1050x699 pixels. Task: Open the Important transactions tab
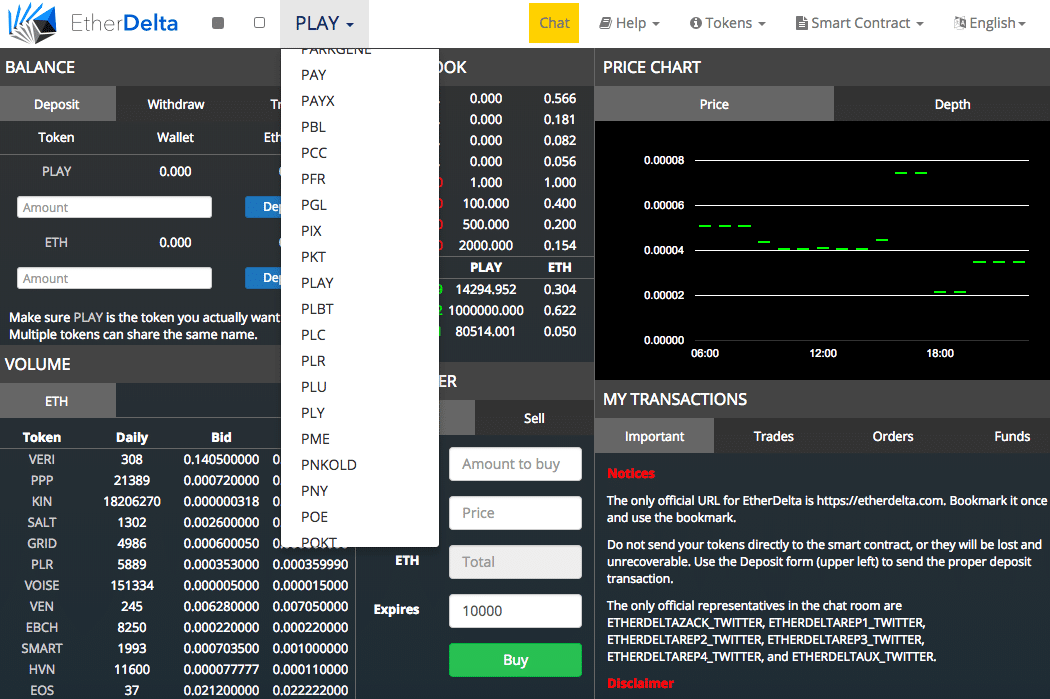(654, 436)
